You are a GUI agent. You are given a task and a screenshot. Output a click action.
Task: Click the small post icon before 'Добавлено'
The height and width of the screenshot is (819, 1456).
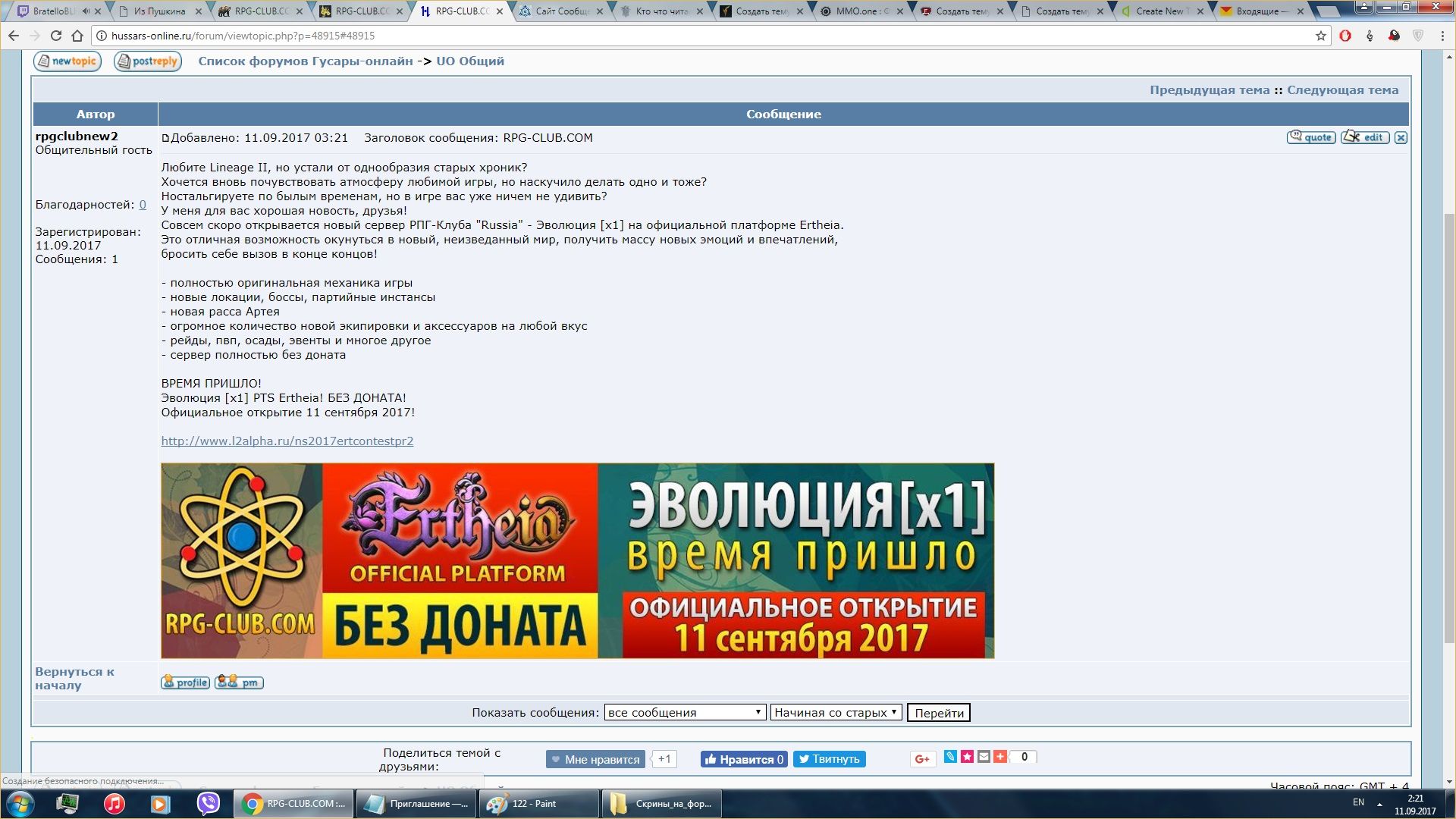(165, 138)
